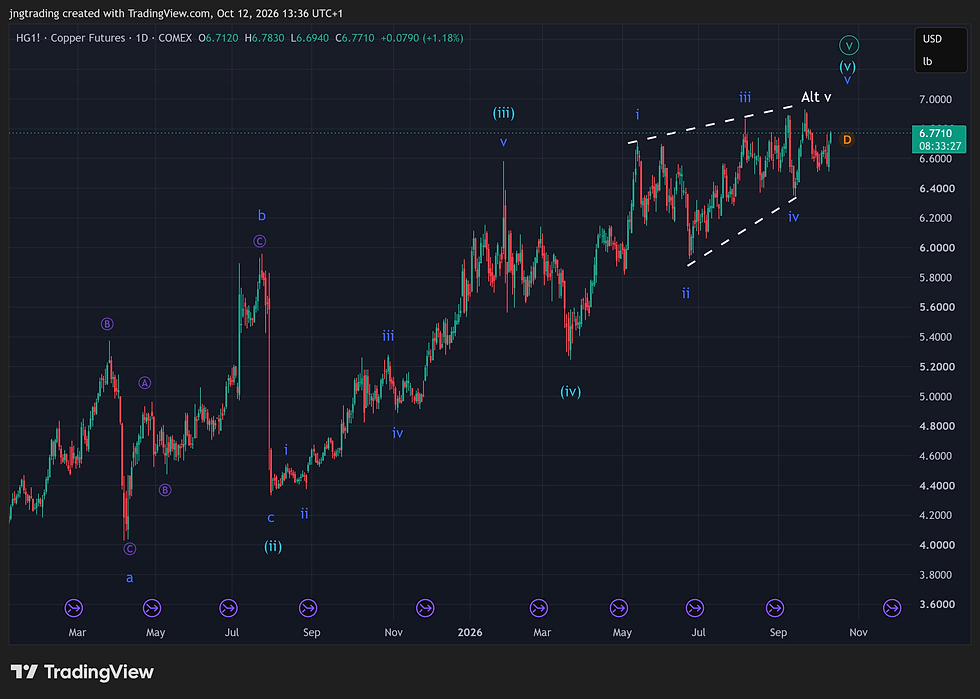The height and width of the screenshot is (699, 980).
Task: Select the cyan (ii) wave label
Action: pos(273,546)
